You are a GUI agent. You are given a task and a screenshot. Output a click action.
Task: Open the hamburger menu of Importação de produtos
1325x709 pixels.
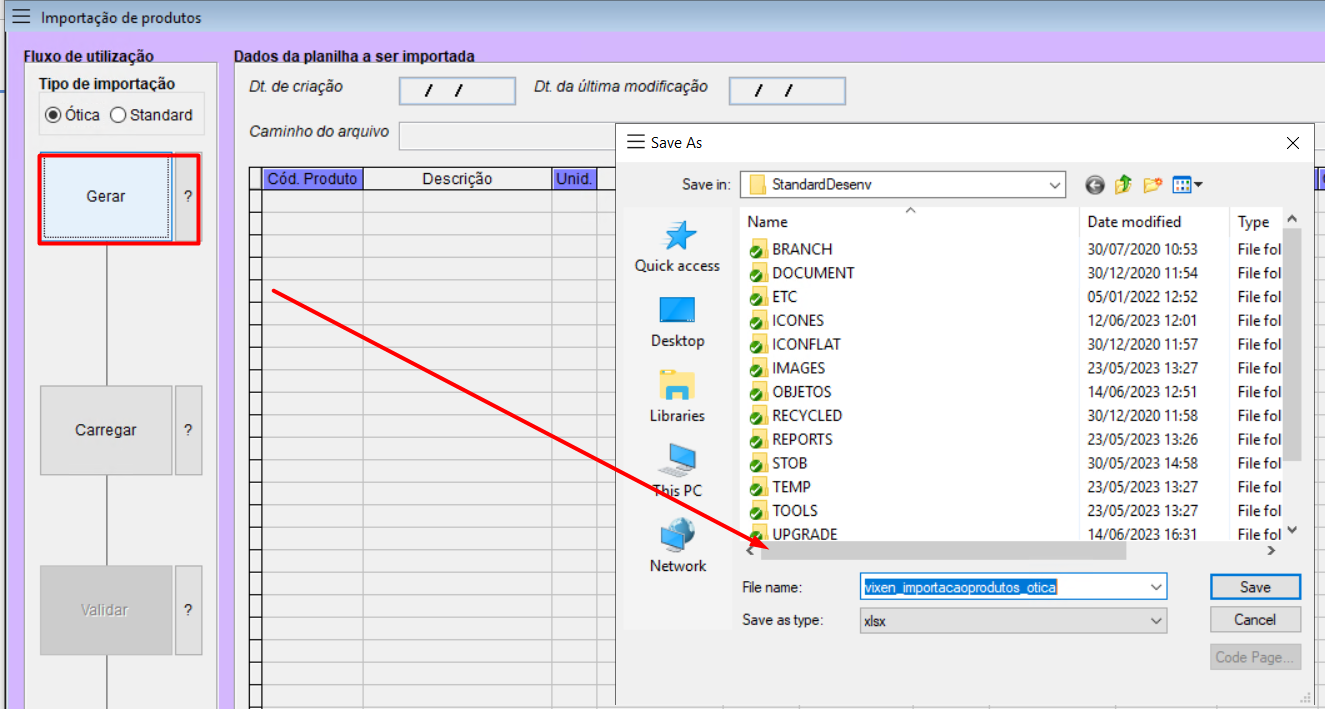(x=21, y=18)
